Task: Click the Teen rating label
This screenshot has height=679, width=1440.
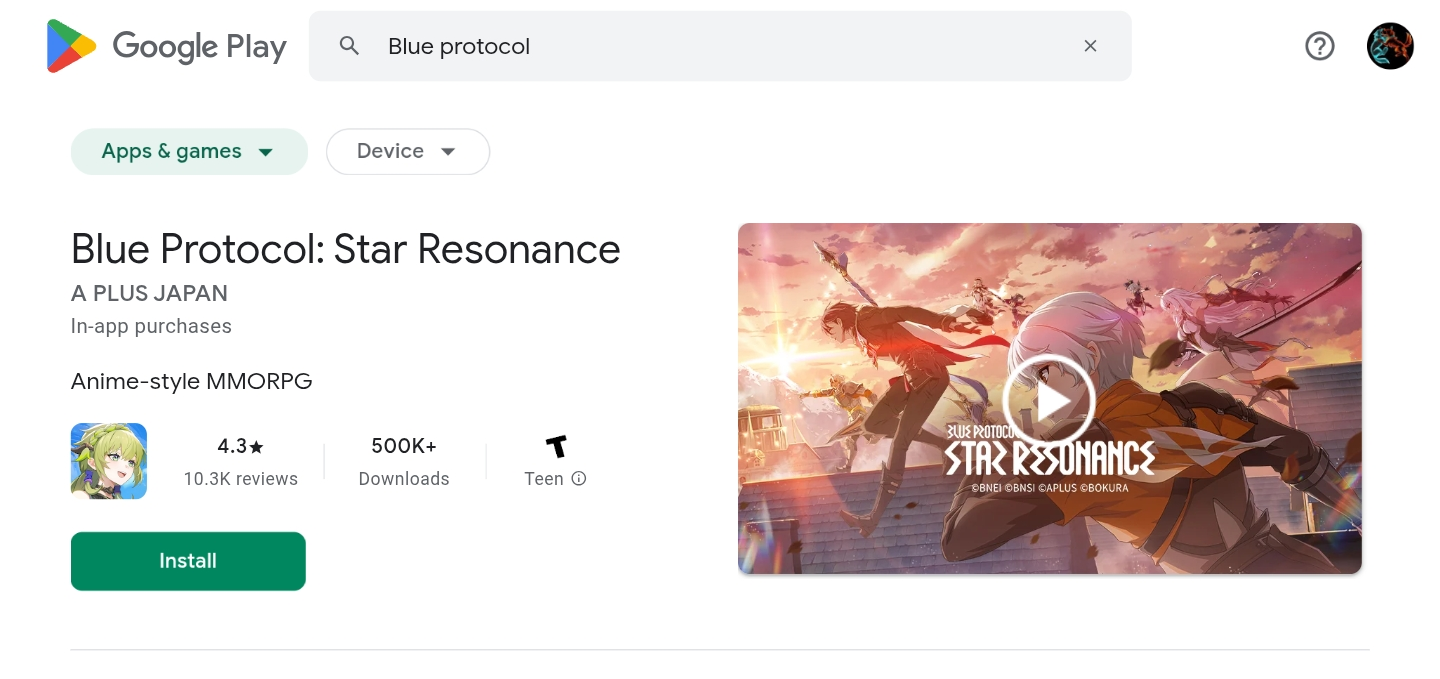Action: [x=544, y=479]
